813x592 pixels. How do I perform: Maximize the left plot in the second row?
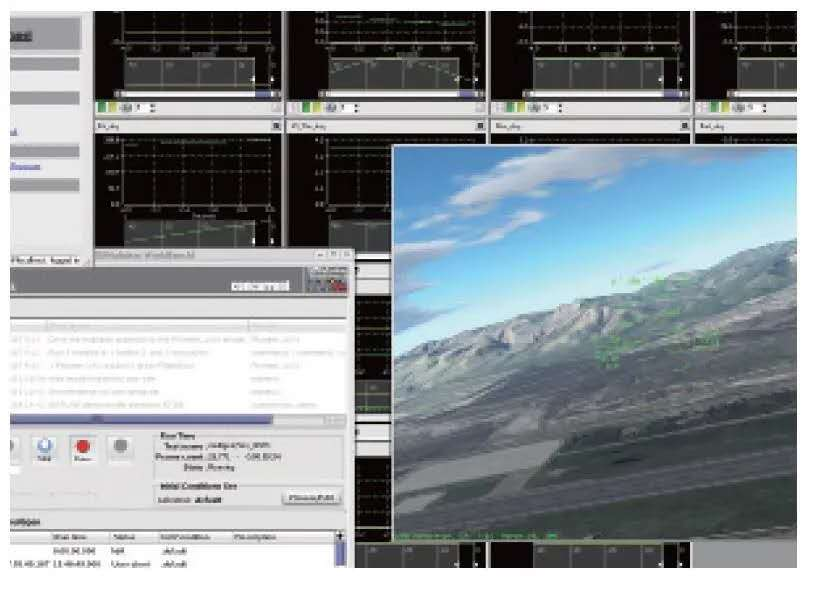276,127
